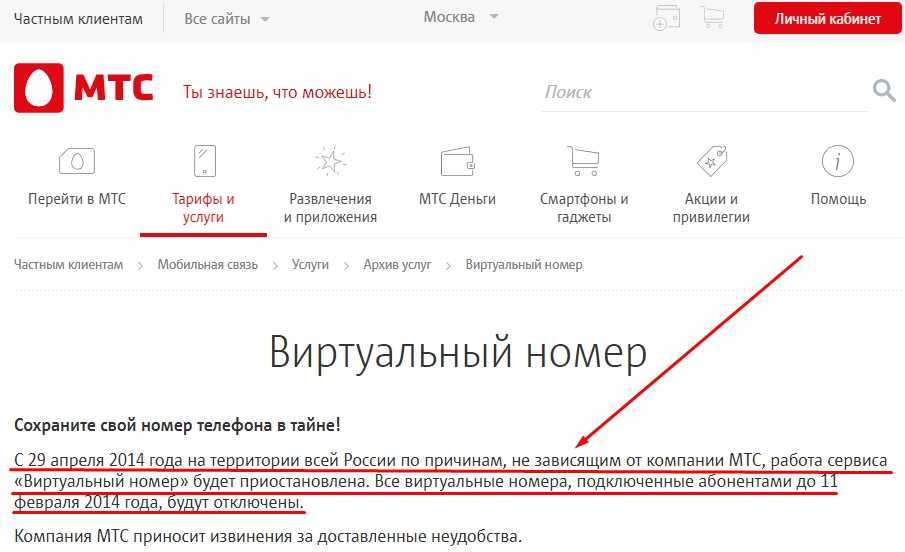
Task: Expand the Все сайты dropdown
Action: [x=226, y=19]
